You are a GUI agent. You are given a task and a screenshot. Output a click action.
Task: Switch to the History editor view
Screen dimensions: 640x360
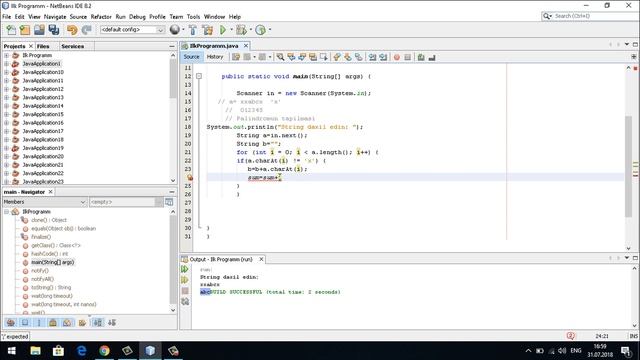tap(215, 57)
